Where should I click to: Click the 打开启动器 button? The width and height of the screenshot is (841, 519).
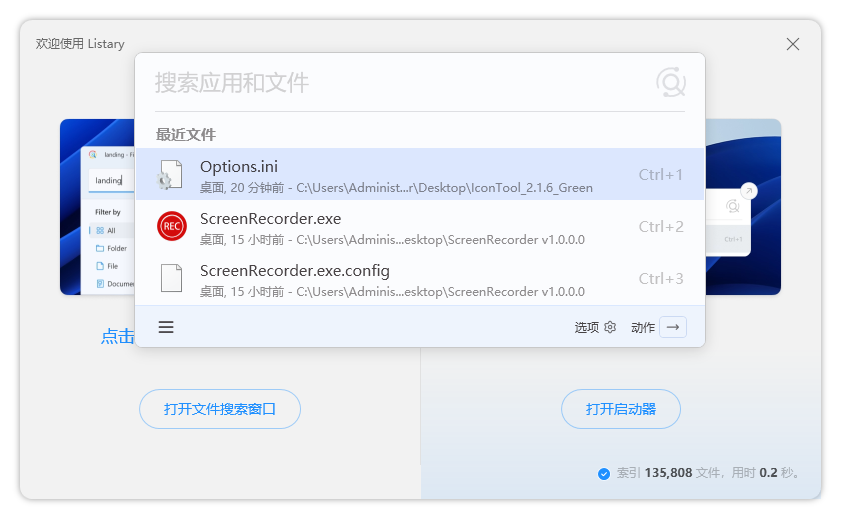point(621,409)
